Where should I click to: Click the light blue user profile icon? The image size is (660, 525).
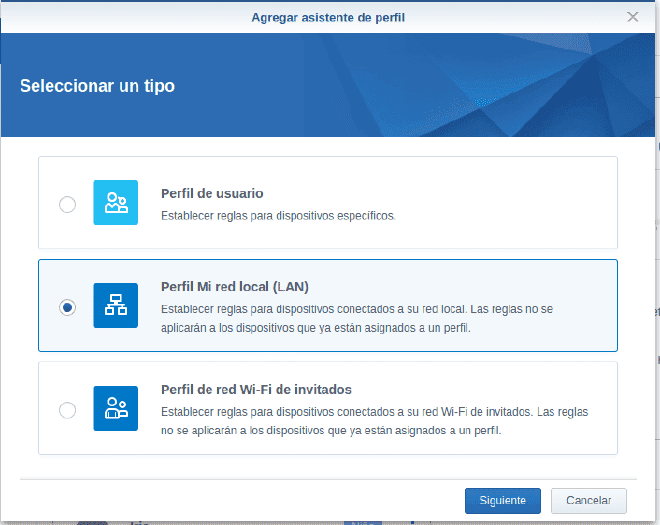[x=116, y=203]
